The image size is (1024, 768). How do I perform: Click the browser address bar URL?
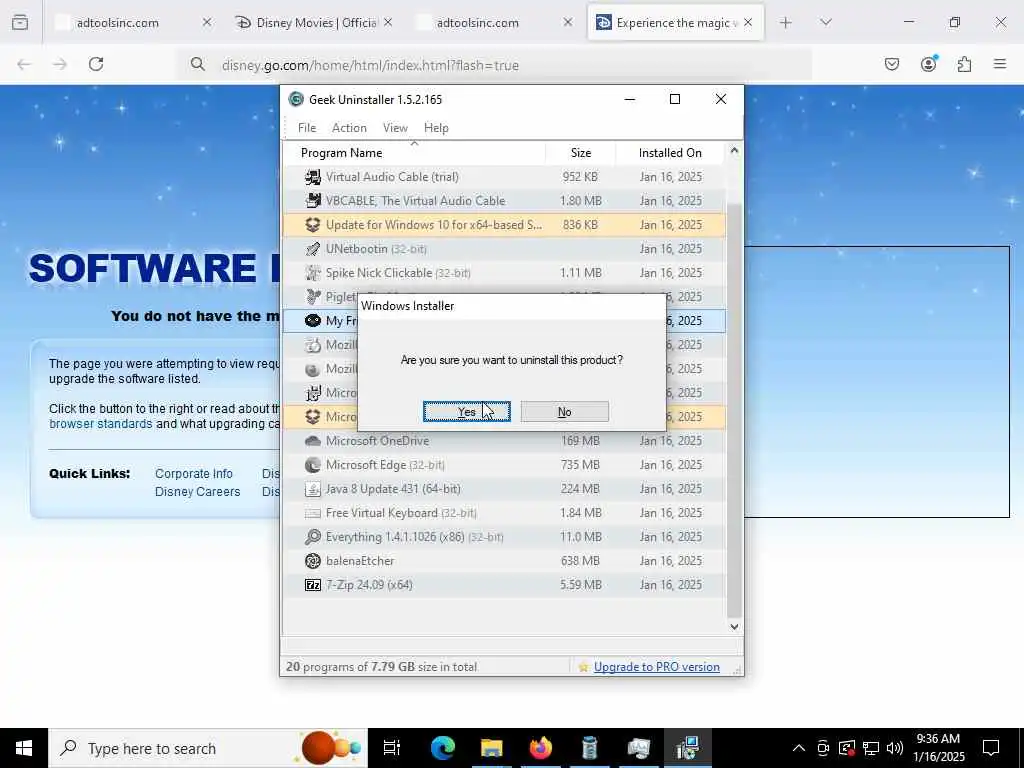click(x=370, y=65)
